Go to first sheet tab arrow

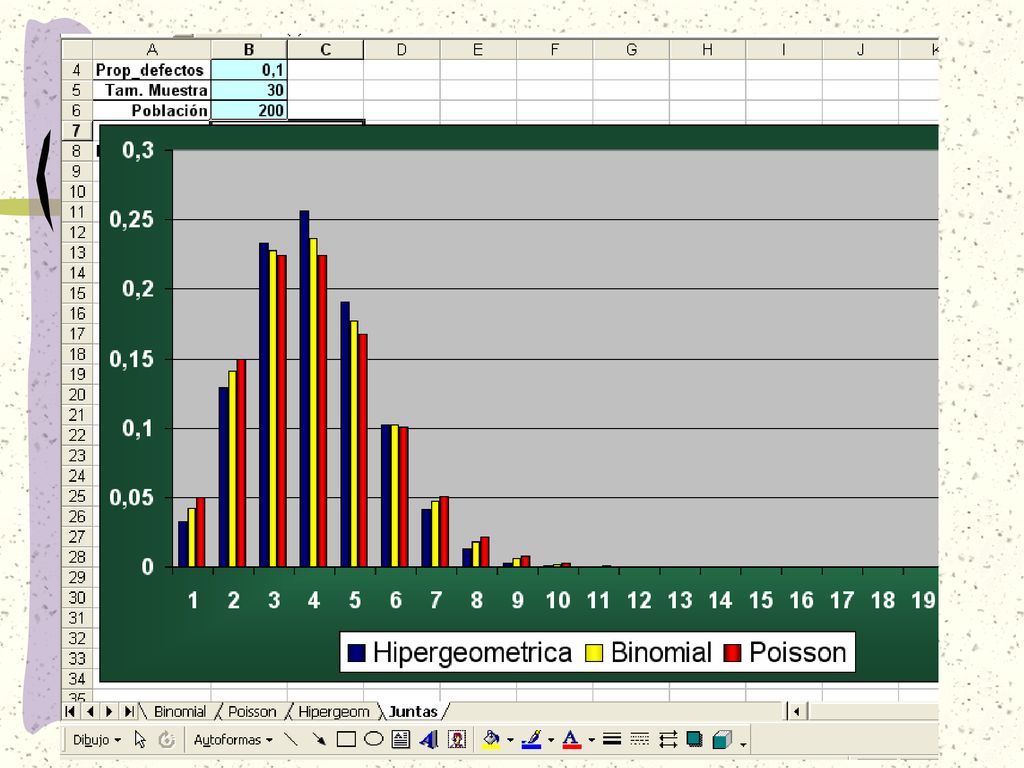(71, 711)
